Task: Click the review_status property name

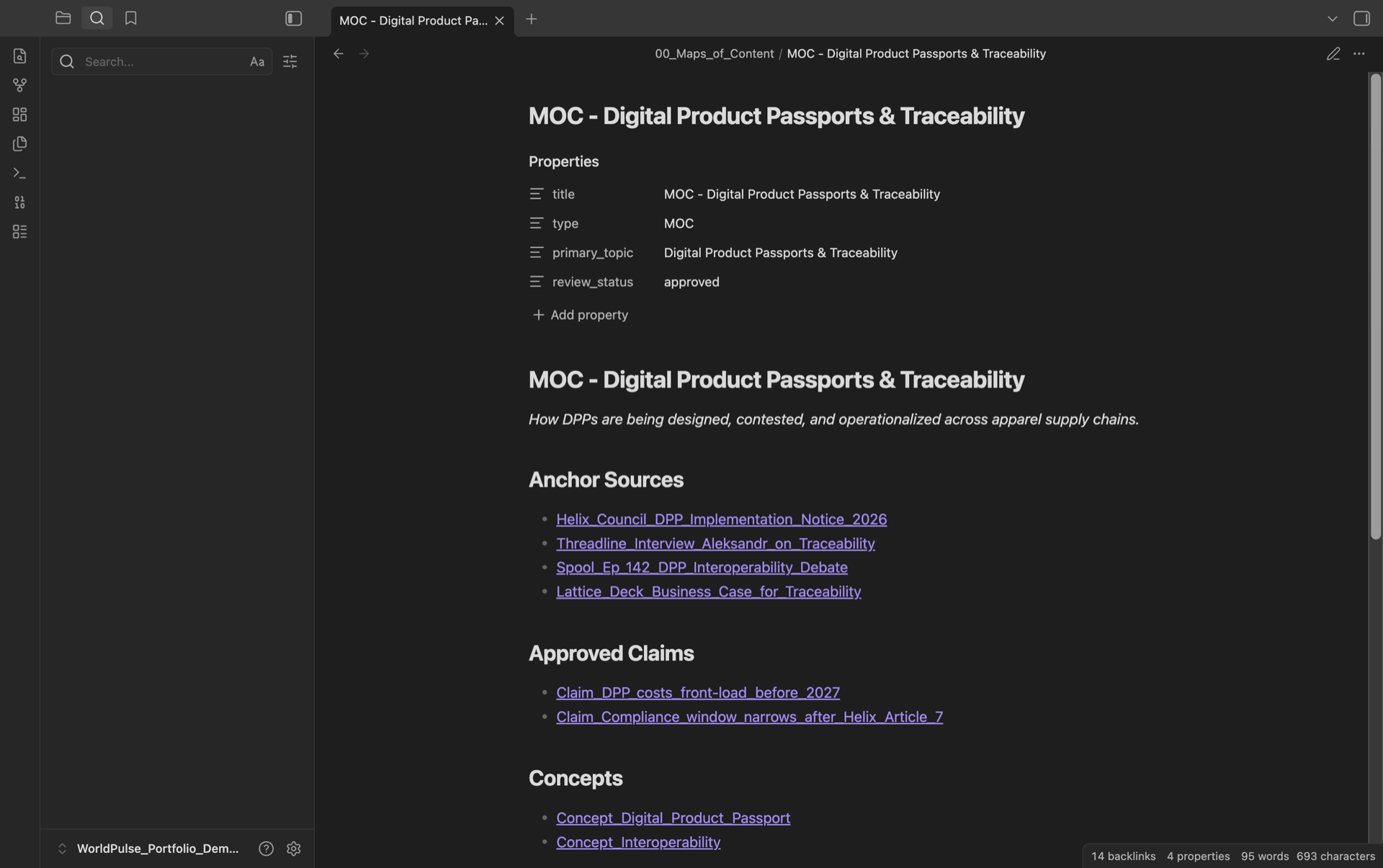Action: point(592,282)
